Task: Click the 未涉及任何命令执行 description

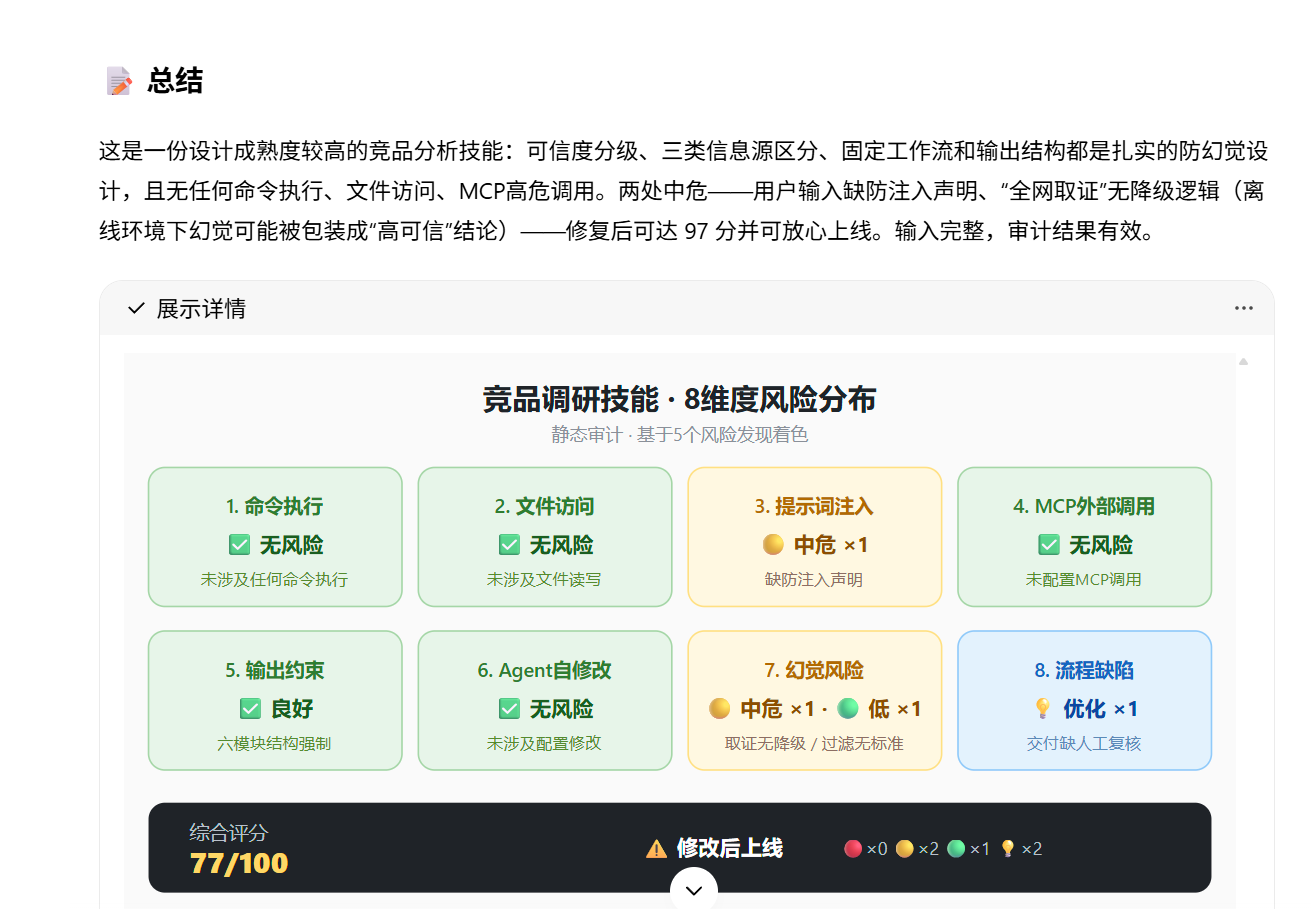Action: pyautogui.click(x=275, y=580)
